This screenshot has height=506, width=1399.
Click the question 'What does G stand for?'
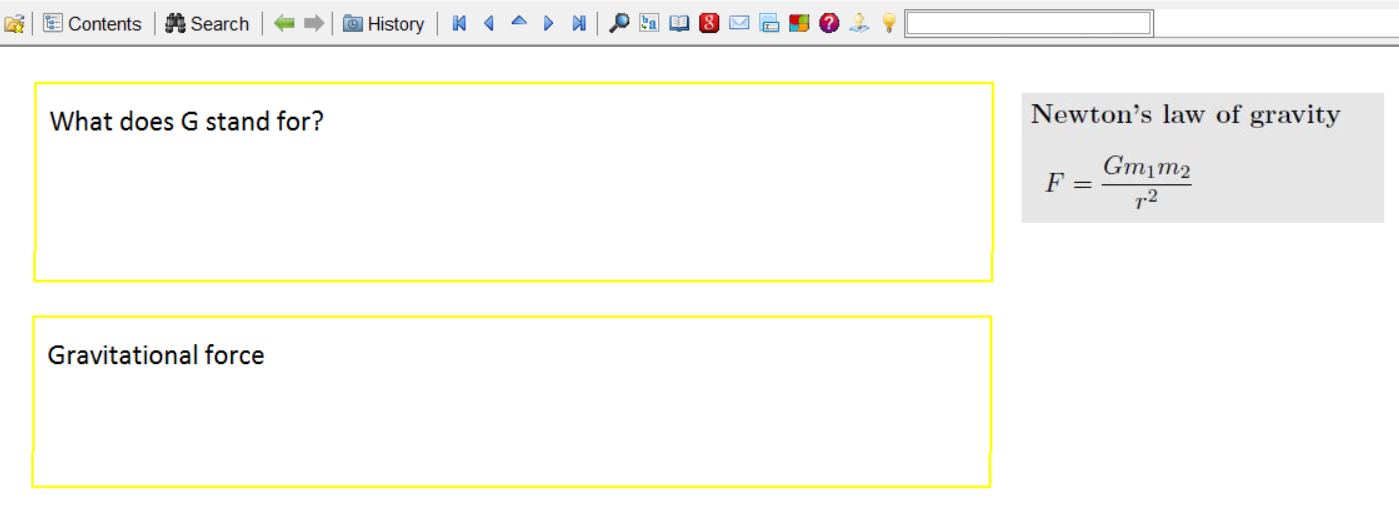(x=187, y=121)
